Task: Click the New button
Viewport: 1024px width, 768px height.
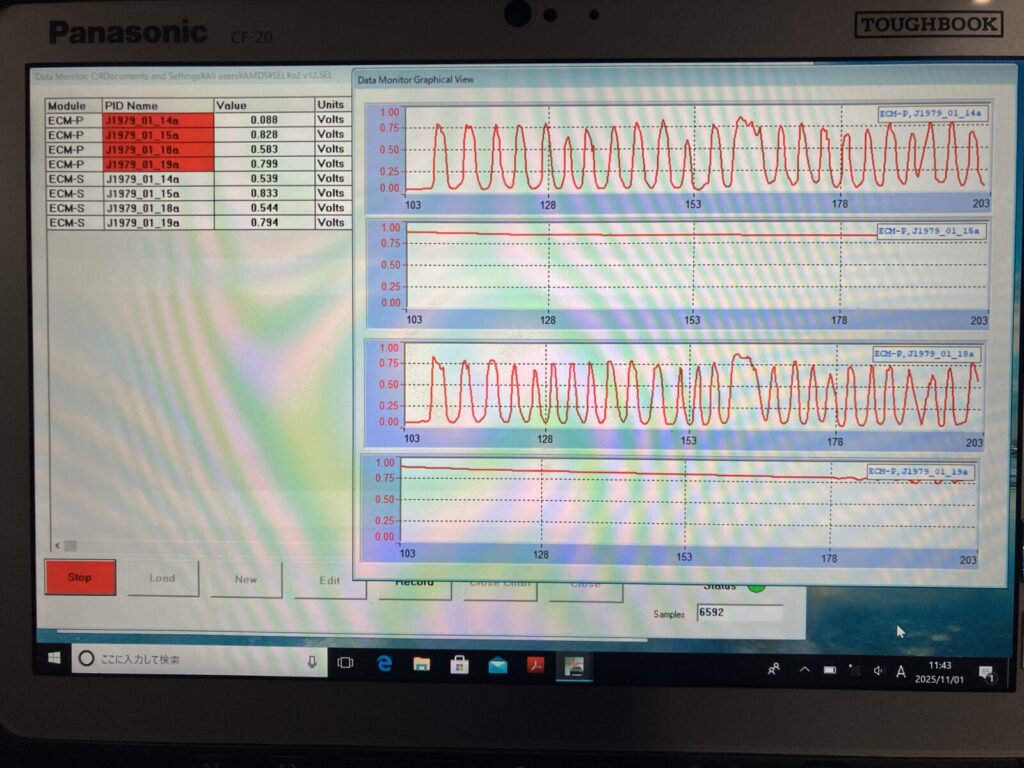Action: [x=246, y=579]
